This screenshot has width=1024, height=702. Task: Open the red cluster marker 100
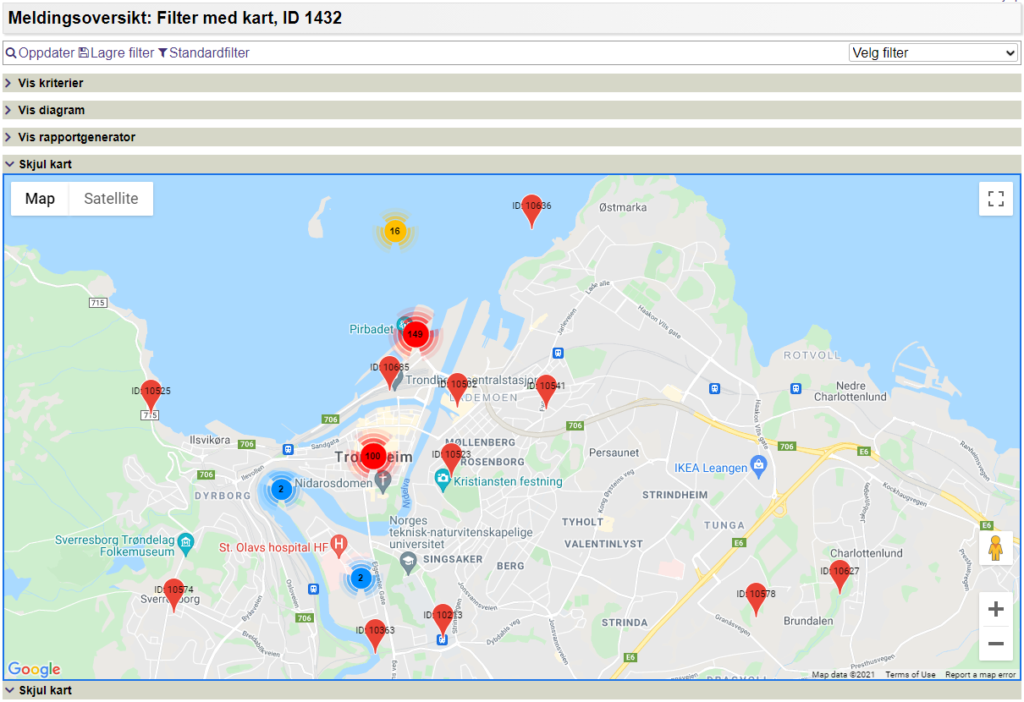coord(373,456)
